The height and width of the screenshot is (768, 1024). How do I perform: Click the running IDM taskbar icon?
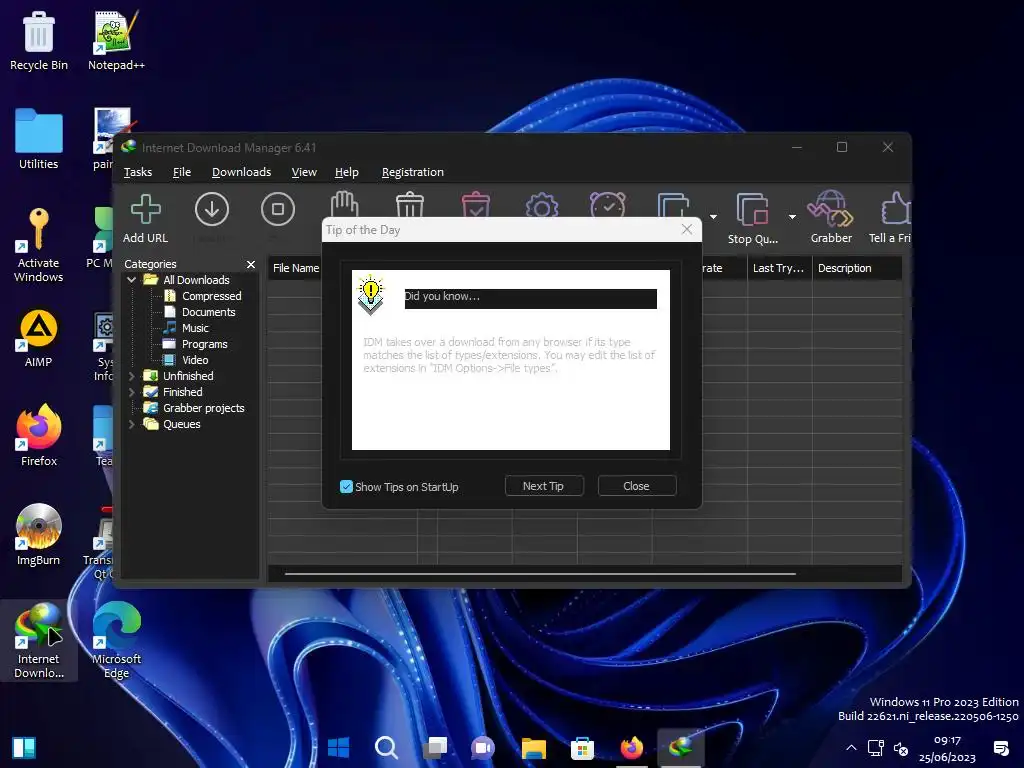tap(680, 747)
